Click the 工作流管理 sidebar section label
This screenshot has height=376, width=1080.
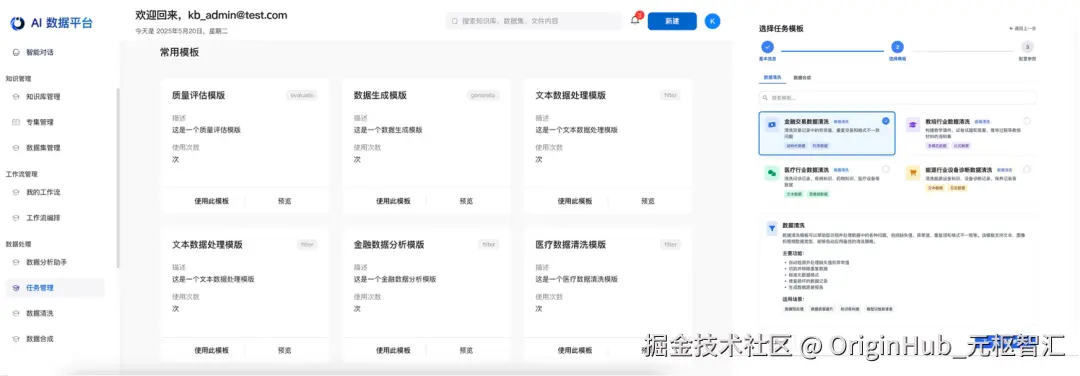click(21, 174)
